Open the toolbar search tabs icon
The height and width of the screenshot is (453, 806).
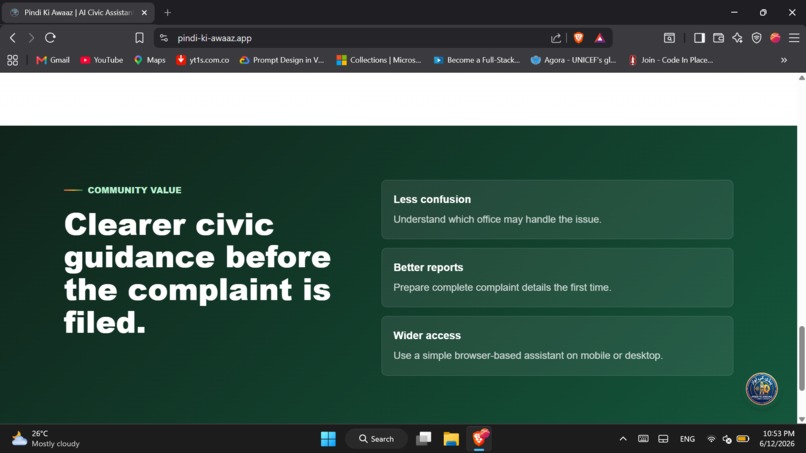pos(669,38)
